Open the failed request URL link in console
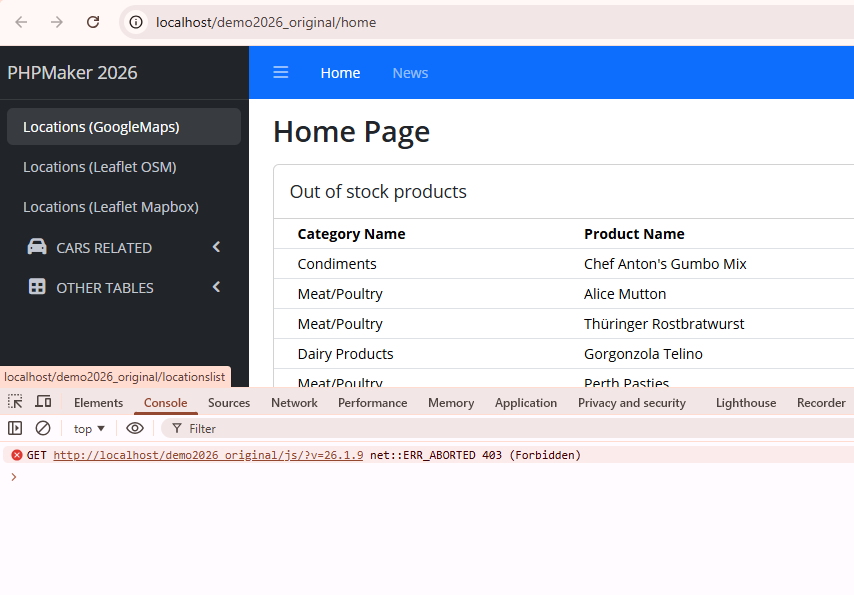This screenshot has width=854, height=595. (x=208, y=455)
